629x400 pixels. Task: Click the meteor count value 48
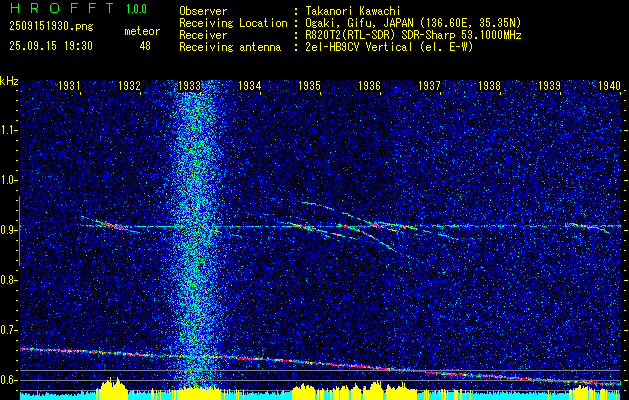point(145,46)
